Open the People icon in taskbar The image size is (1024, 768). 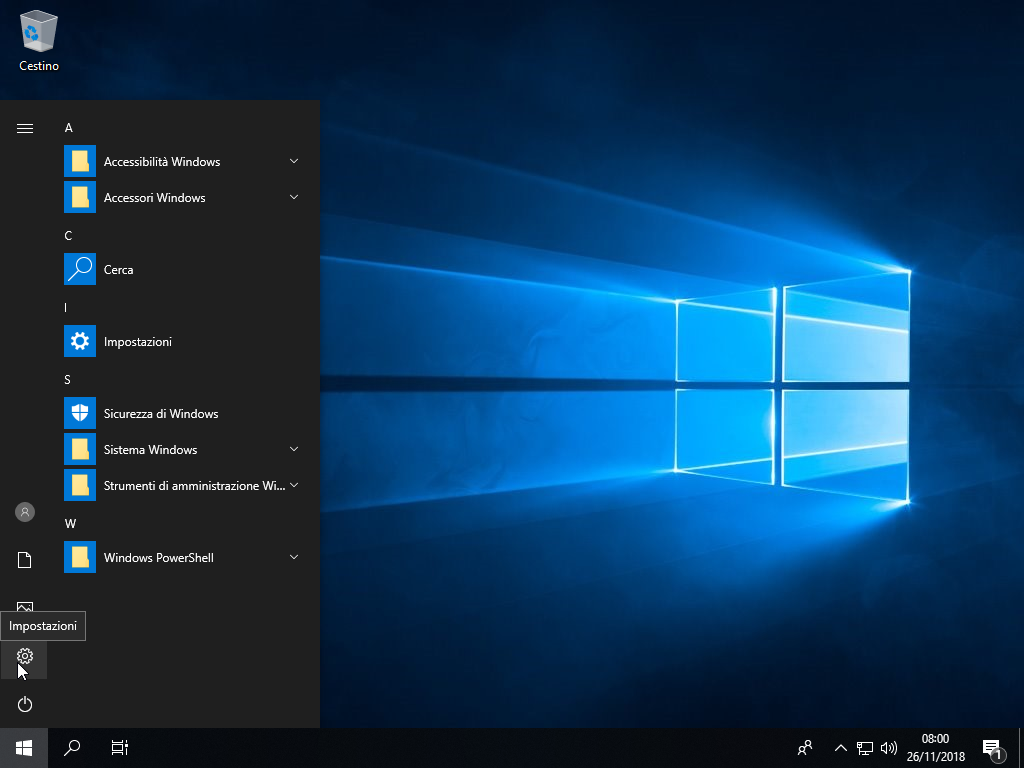click(x=805, y=748)
